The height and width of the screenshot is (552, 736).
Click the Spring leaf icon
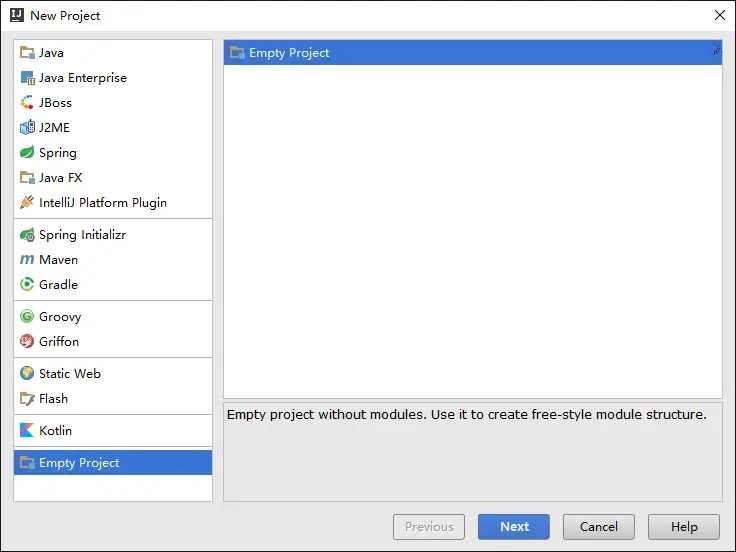[x=27, y=153]
